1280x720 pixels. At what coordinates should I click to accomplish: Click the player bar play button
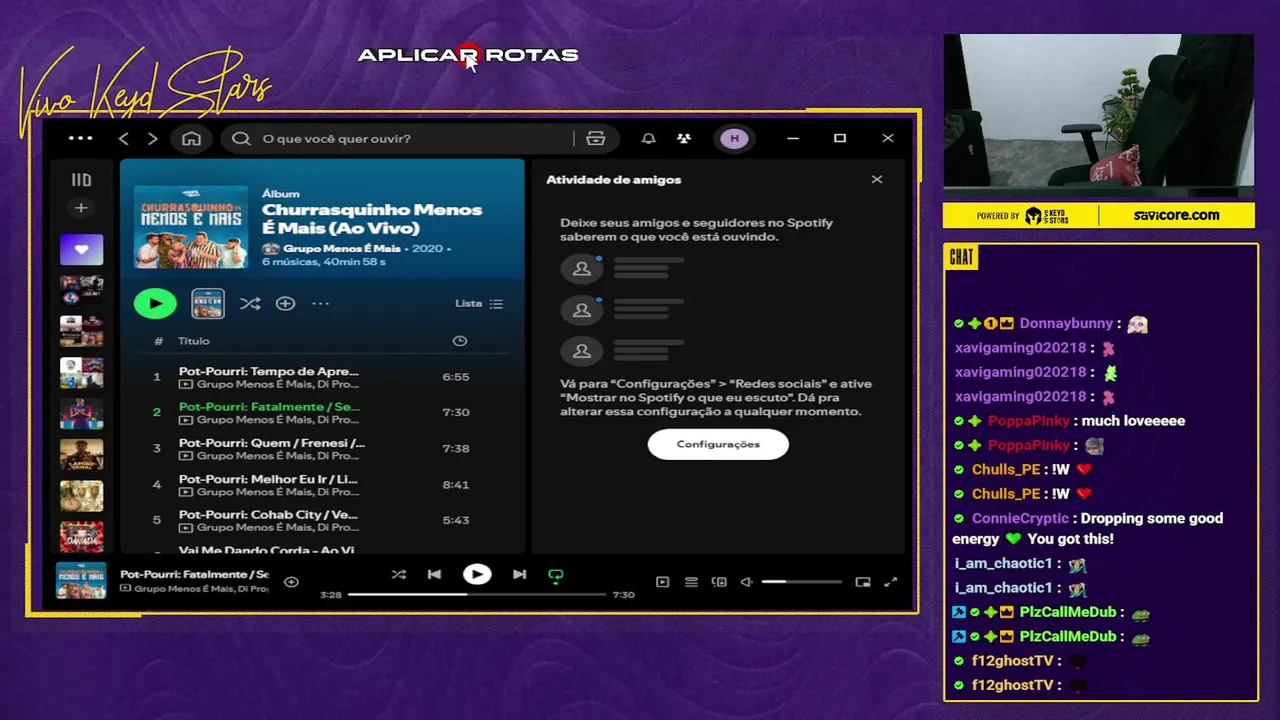point(477,574)
